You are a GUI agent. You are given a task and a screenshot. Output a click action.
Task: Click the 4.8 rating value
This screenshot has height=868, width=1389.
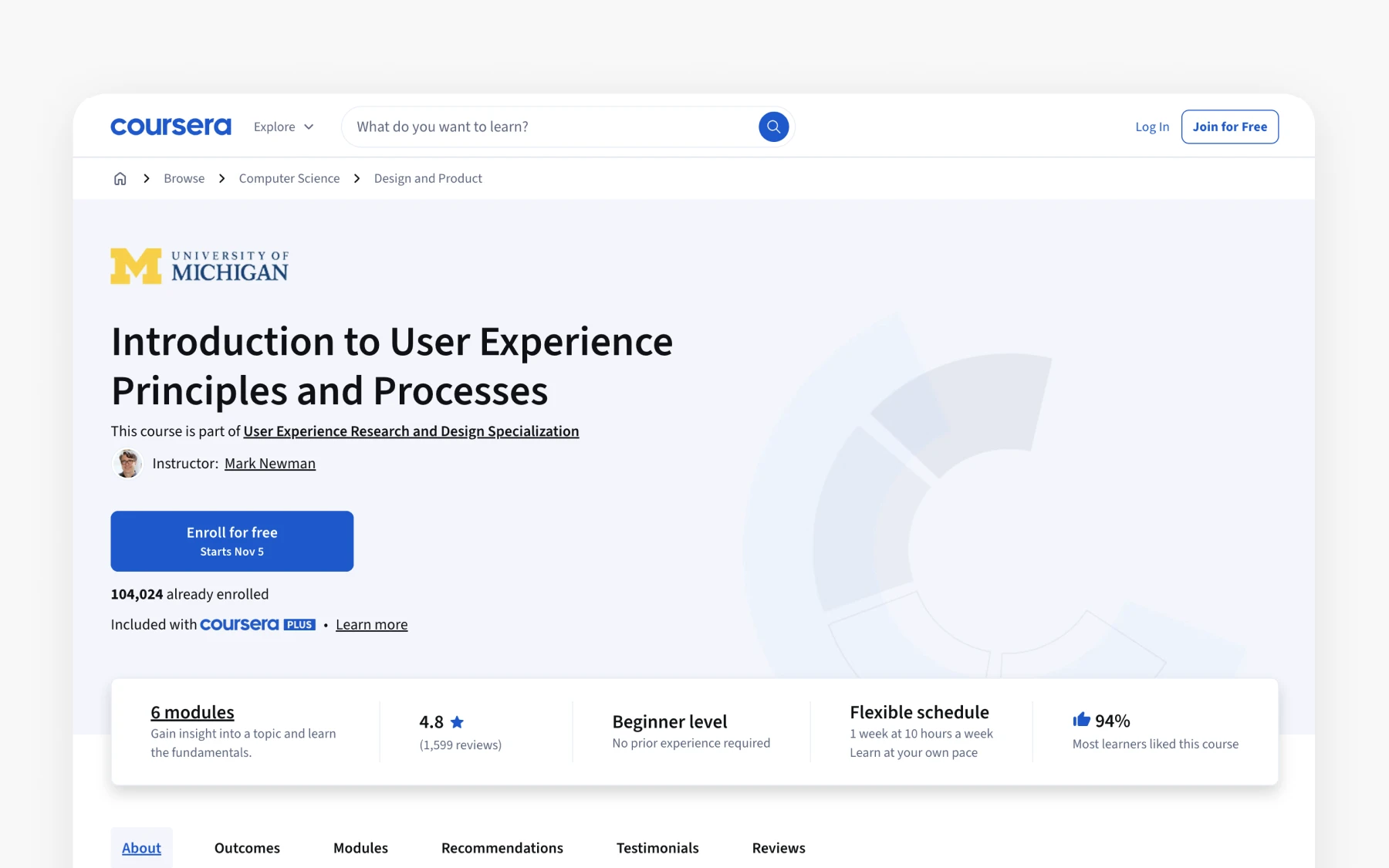(x=431, y=722)
